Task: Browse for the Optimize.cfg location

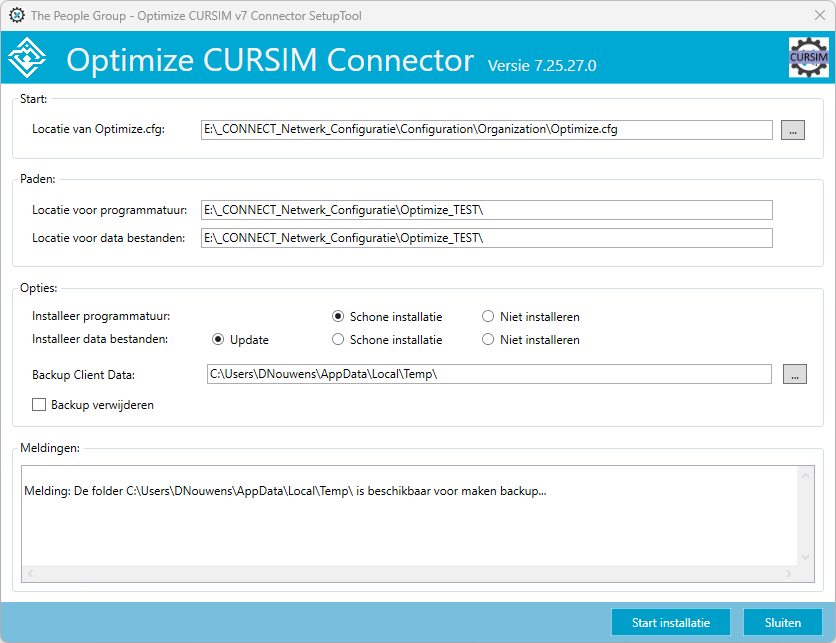Action: [x=793, y=130]
